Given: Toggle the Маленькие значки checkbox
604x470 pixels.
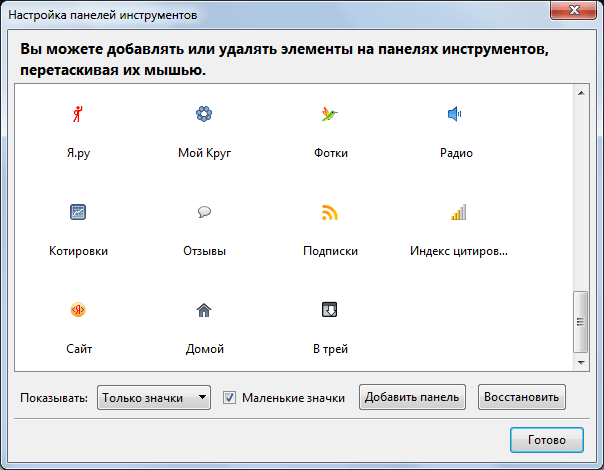Looking at the screenshot, I should 230,398.
